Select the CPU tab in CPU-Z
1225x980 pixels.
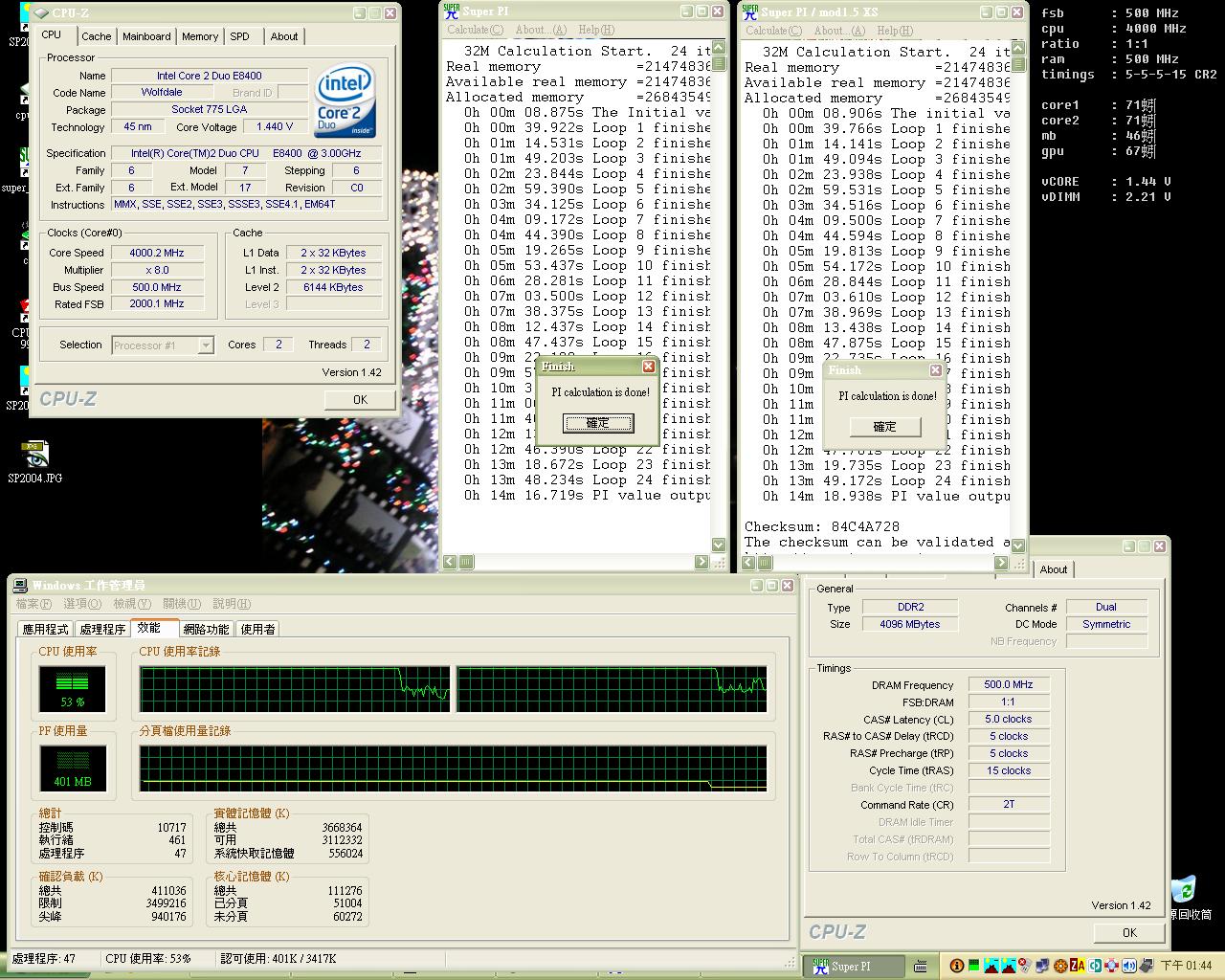[x=52, y=34]
